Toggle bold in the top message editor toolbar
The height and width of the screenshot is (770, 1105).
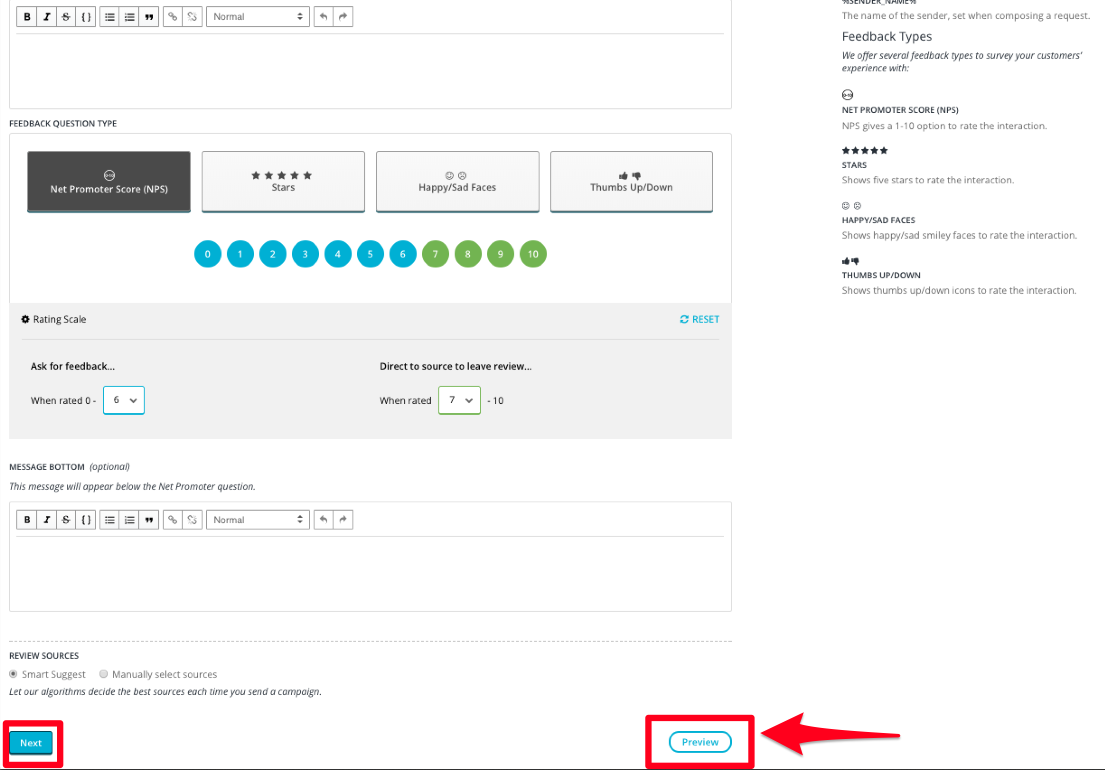(x=27, y=17)
